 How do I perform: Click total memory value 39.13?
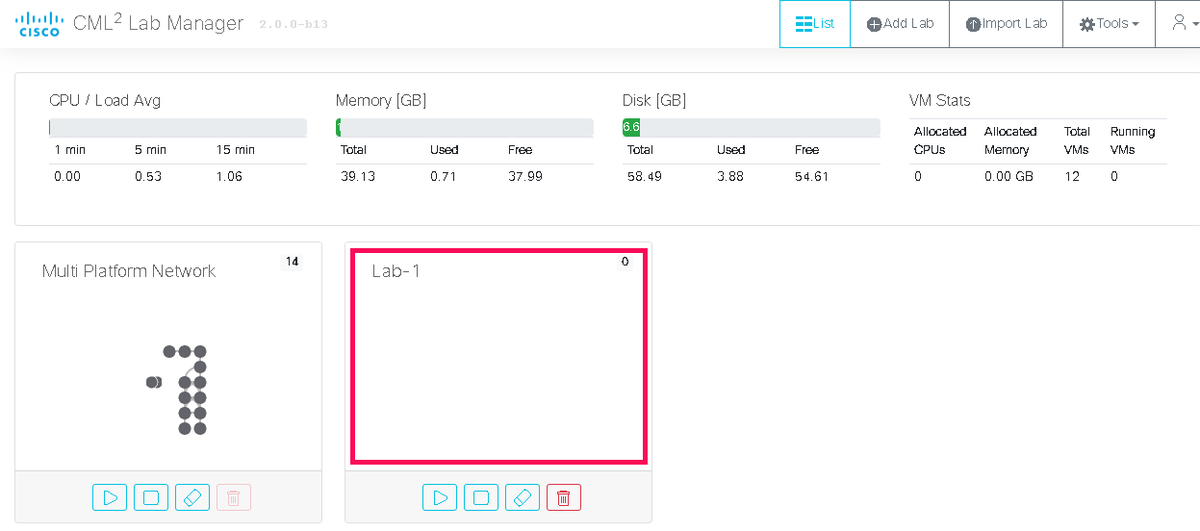357,176
